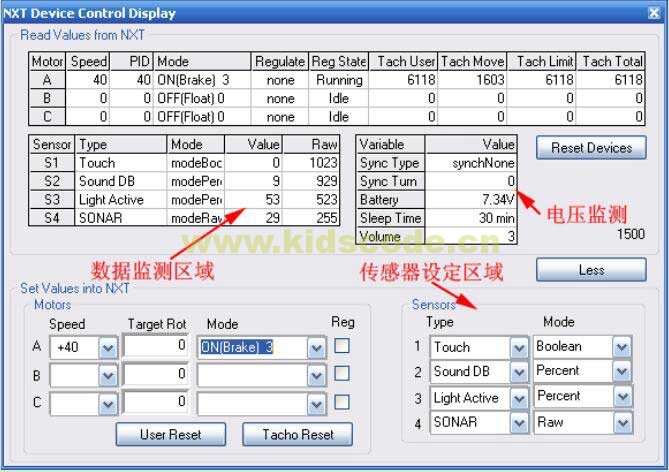Click the Tach Total column header
The image size is (669, 472).
click(x=610, y=61)
